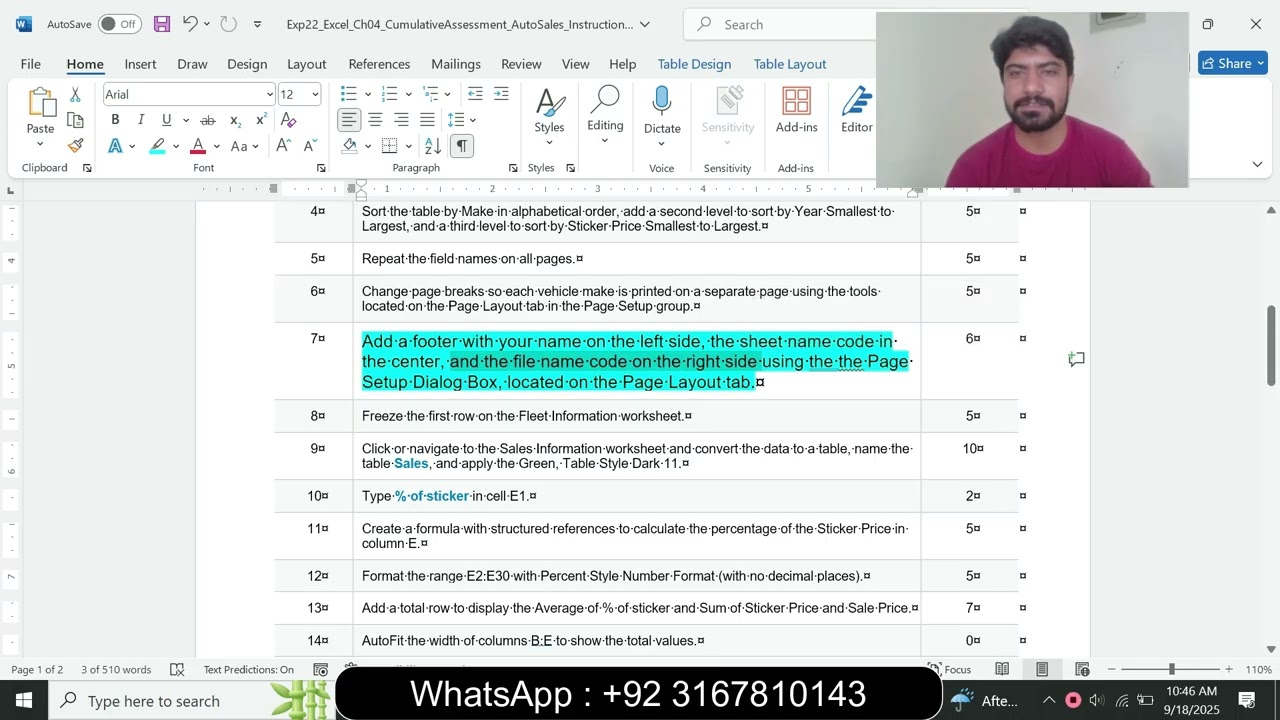This screenshot has width=1280, height=720.
Task: Toggle Align Left paragraph button
Action: coord(349,120)
